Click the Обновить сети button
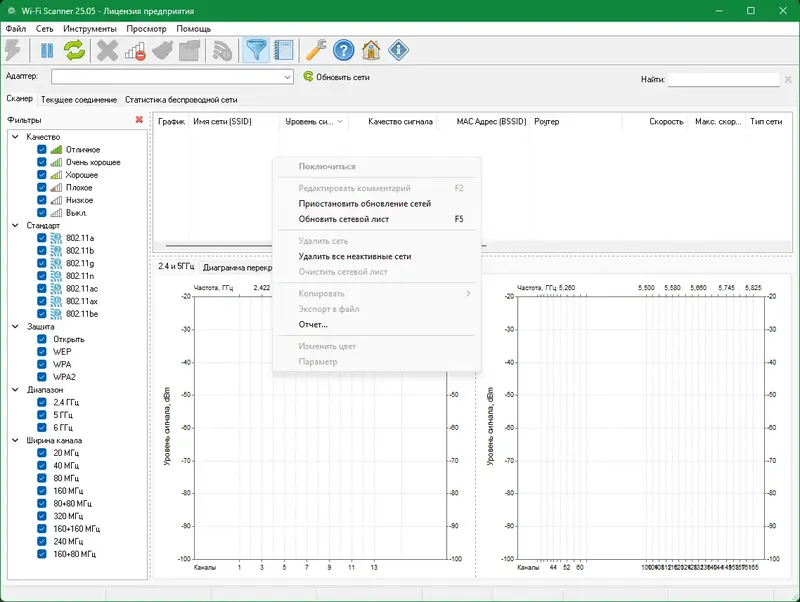 337,77
